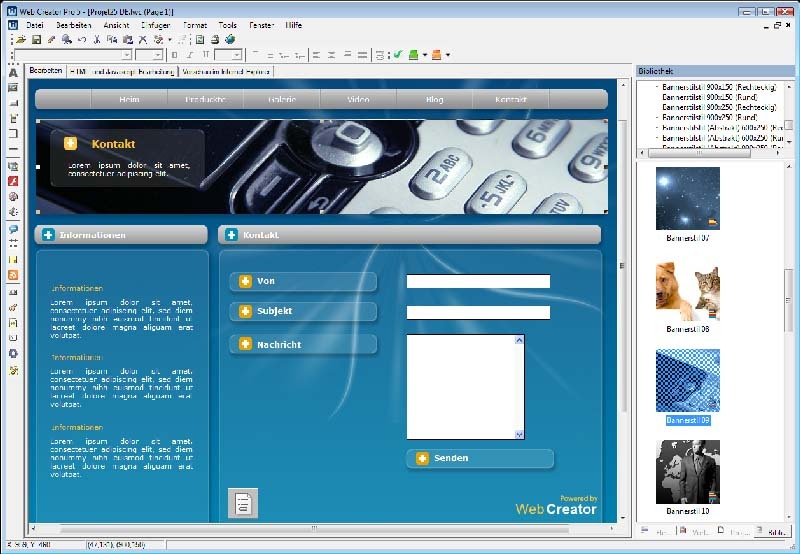Open the Ansicht menu
Viewport: 800px width, 554px height.
116,25
